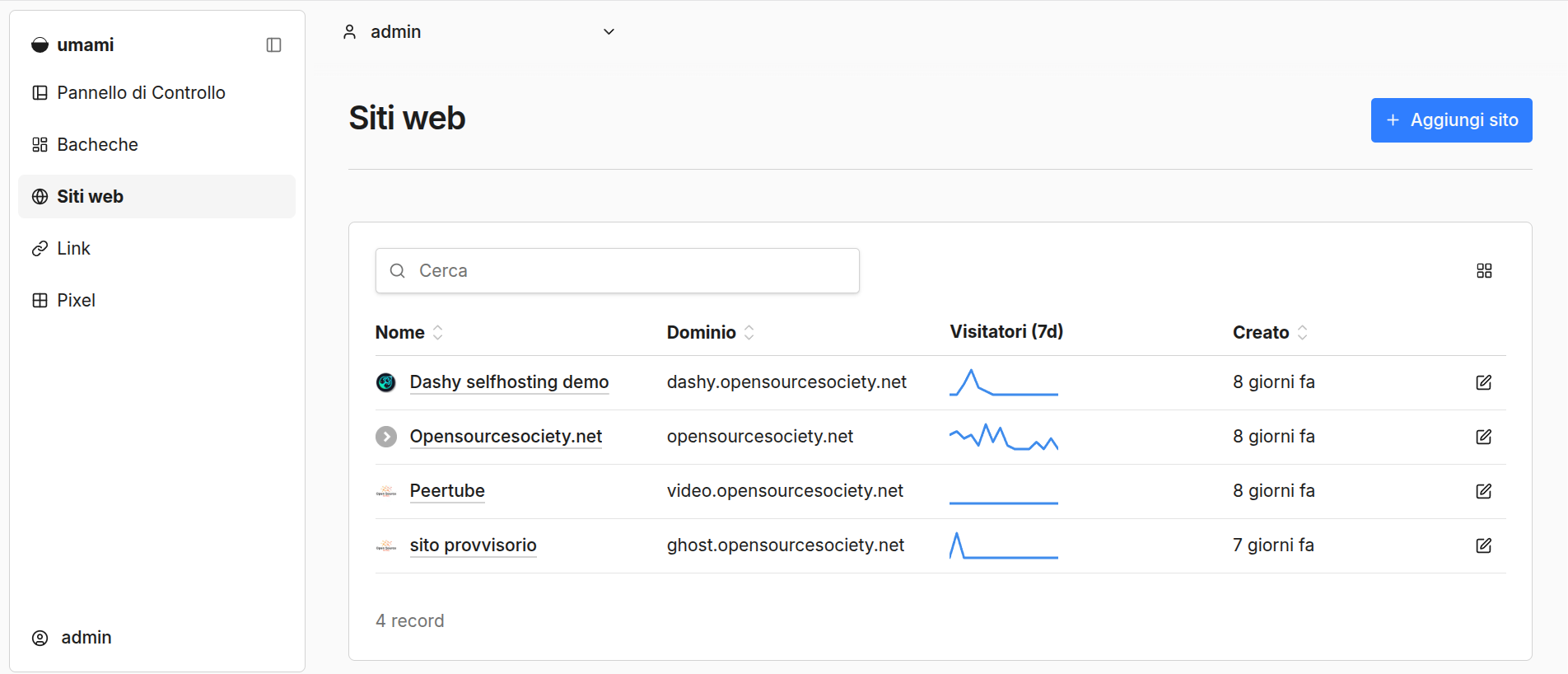Click Dashy visitors sparkline chart
The image size is (1568, 674).
click(x=1004, y=382)
